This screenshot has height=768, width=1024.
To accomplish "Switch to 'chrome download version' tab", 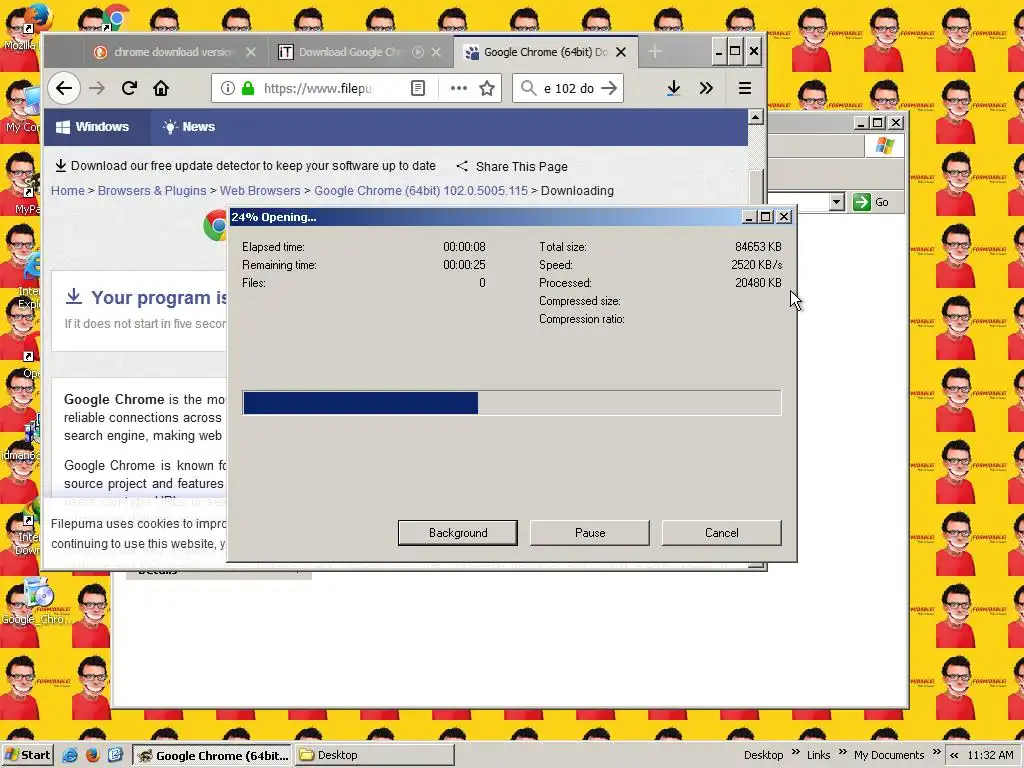I will (175, 52).
